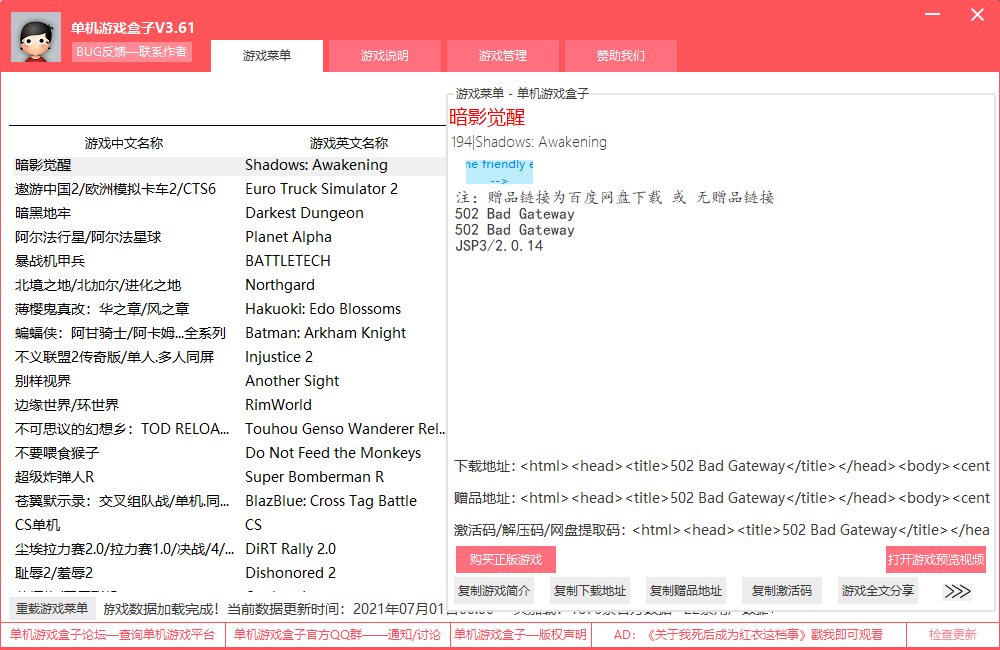The width and height of the screenshot is (1000, 650).
Task: Click 复制赠品地址 button
Action: point(686,591)
